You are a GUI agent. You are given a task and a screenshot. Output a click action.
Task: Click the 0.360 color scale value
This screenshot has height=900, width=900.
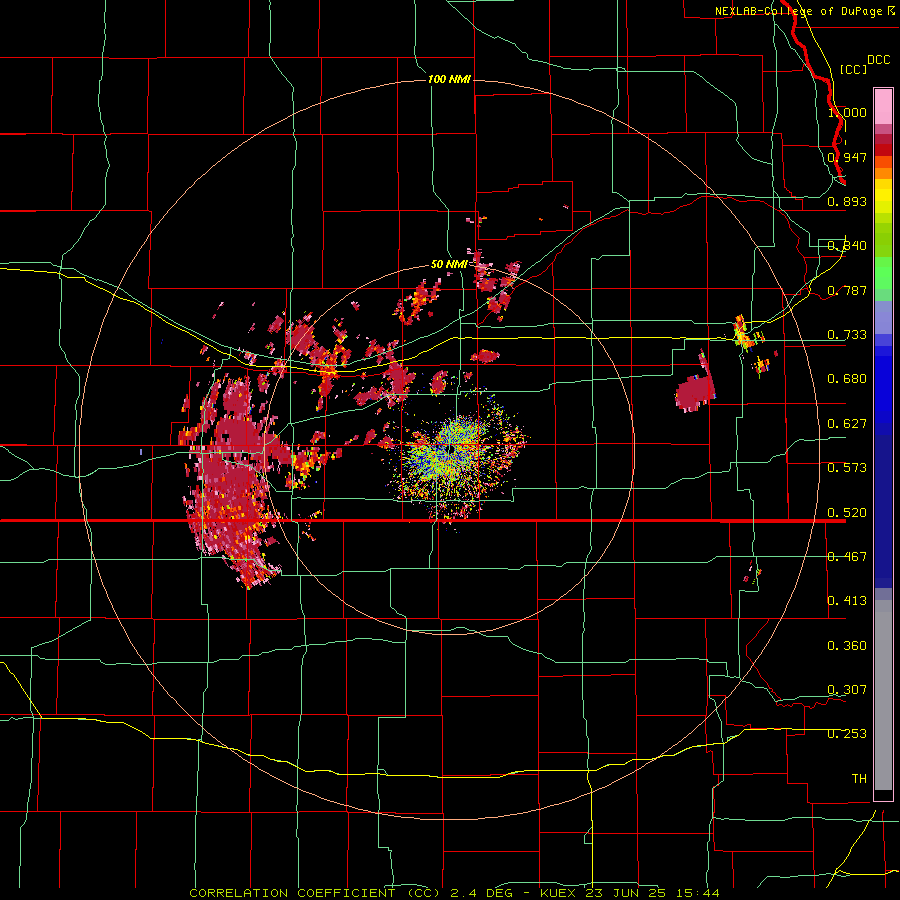[847, 646]
